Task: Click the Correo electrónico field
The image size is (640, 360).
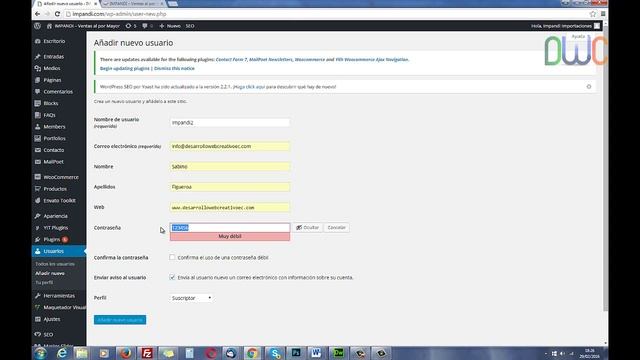Action: pos(230,146)
